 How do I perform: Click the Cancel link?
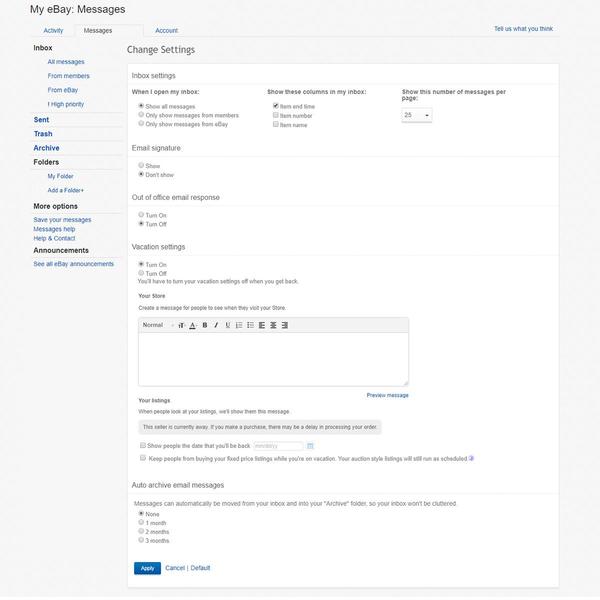(175, 568)
